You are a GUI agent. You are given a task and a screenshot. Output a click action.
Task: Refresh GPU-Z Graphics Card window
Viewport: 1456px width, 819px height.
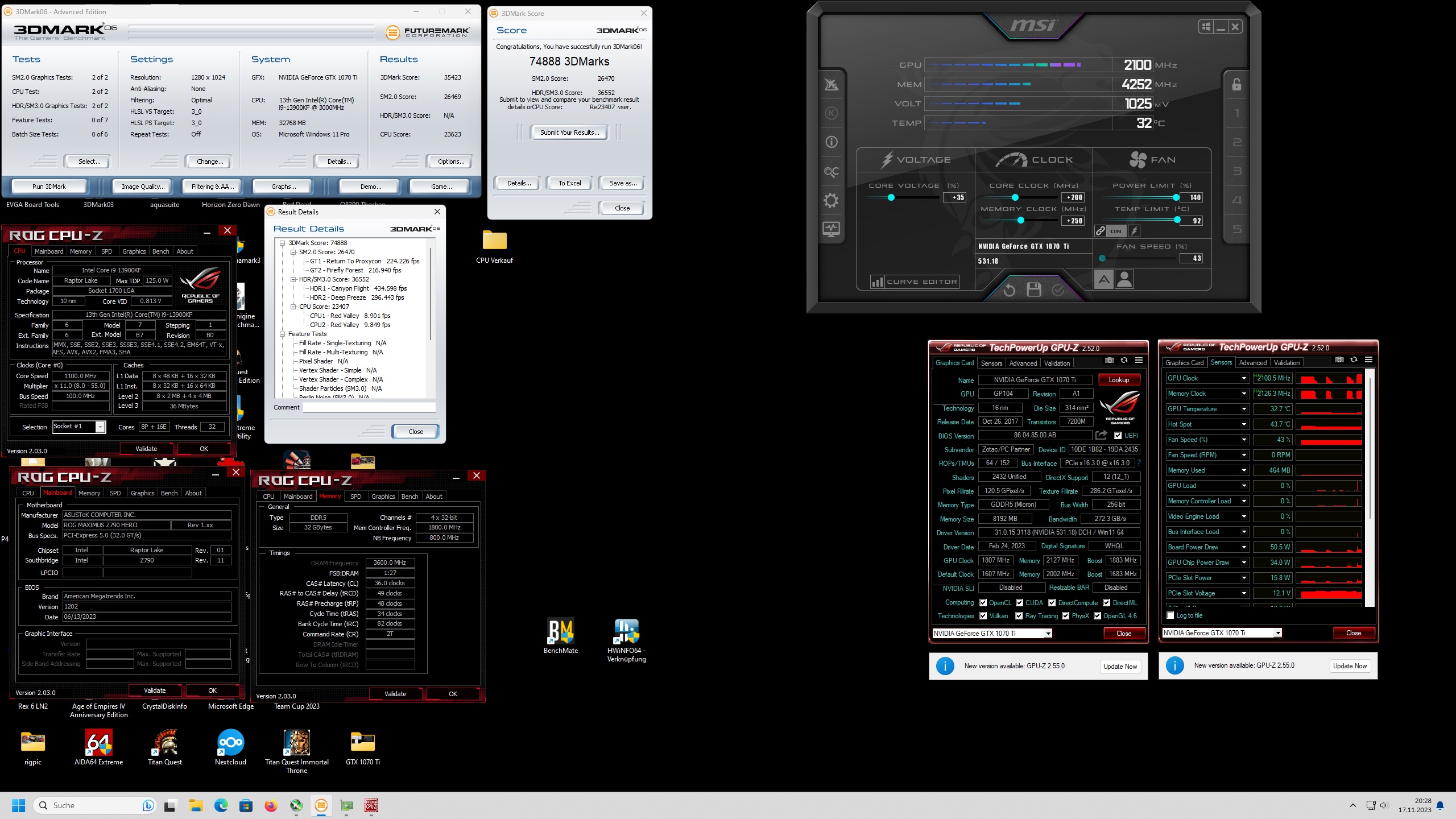(1124, 361)
